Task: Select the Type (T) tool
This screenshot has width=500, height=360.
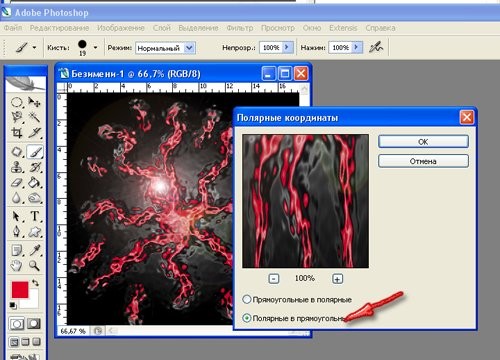Action: [x=34, y=216]
